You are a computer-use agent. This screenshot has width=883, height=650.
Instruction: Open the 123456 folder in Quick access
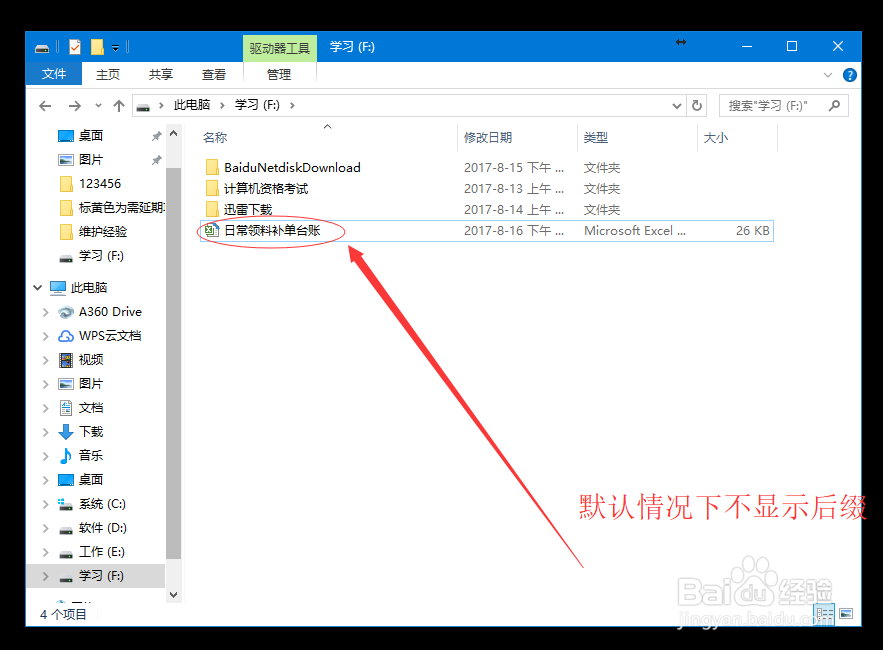[100, 184]
